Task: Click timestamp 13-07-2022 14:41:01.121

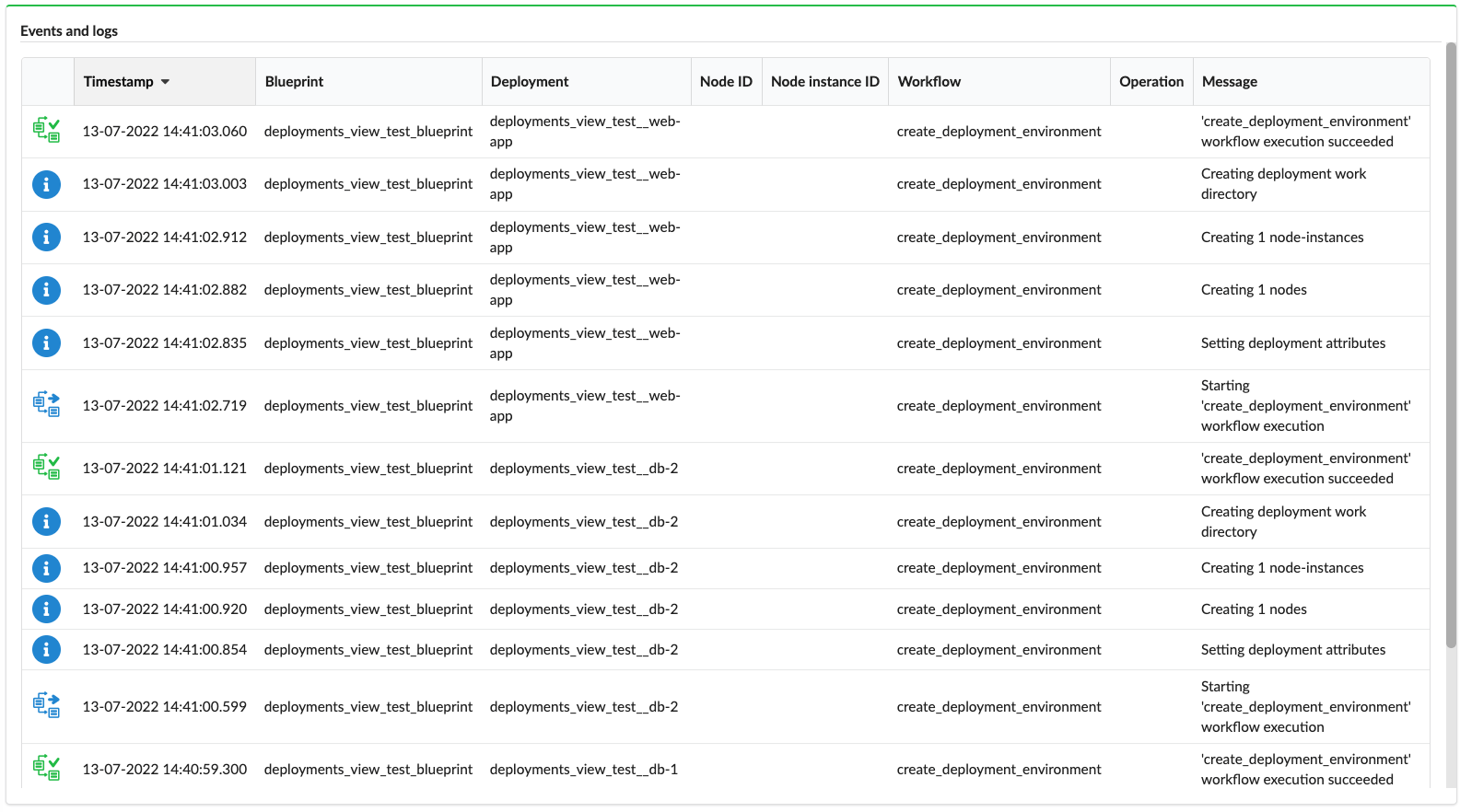Action: click(x=165, y=468)
